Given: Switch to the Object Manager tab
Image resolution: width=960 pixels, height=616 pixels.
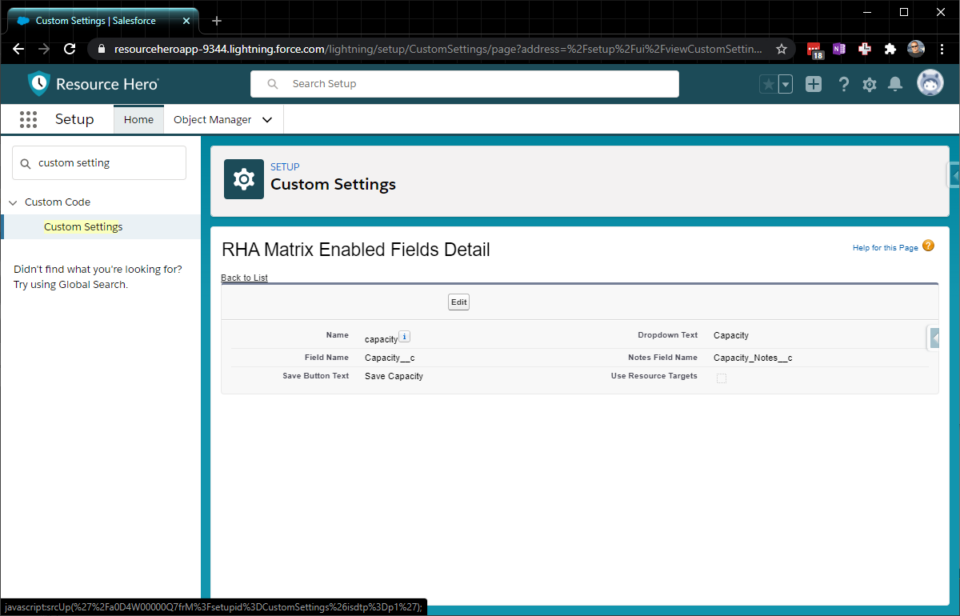Looking at the screenshot, I should 212,119.
